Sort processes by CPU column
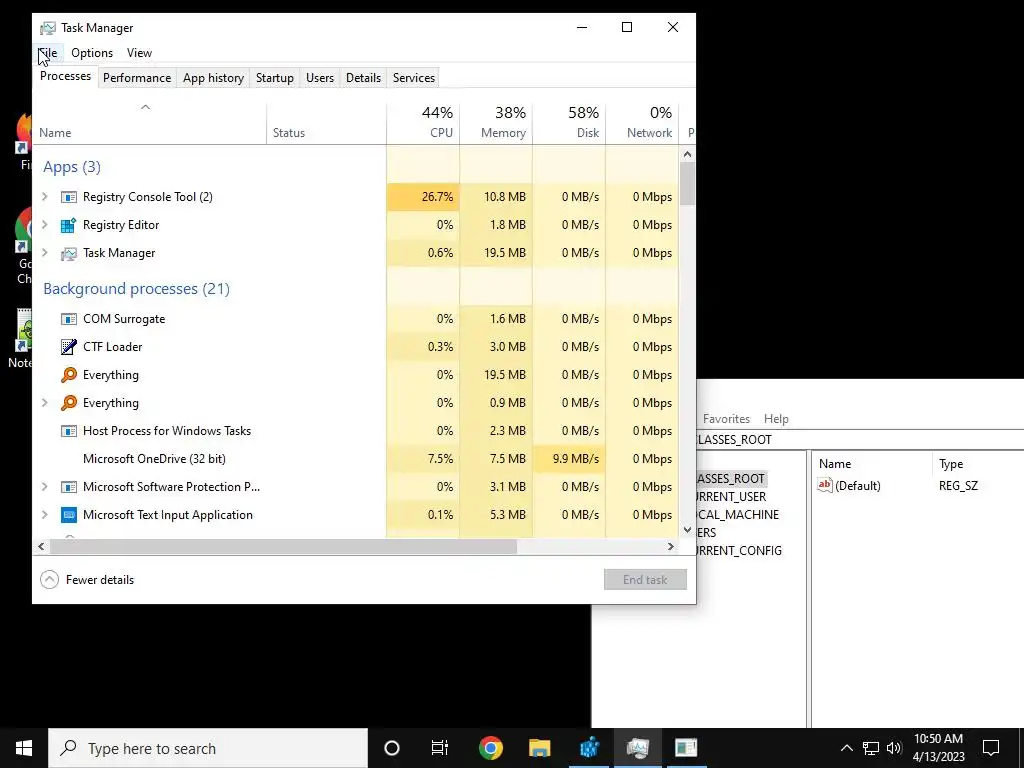The width and height of the screenshot is (1024, 768). pos(423,123)
